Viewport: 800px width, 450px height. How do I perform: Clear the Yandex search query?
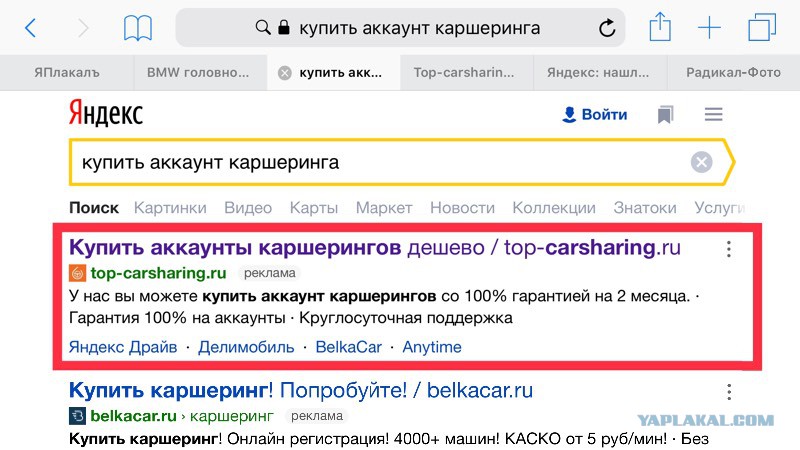[x=702, y=162]
